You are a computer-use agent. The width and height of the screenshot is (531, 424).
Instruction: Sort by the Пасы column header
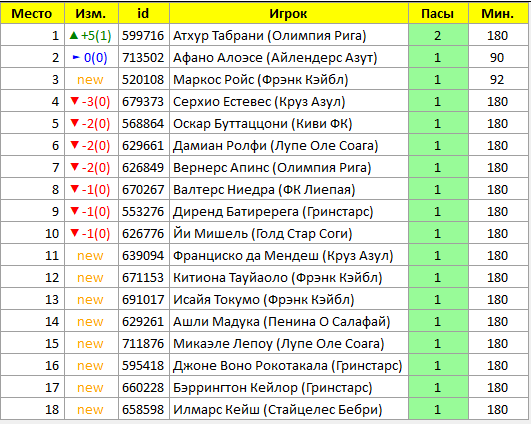coord(438,14)
